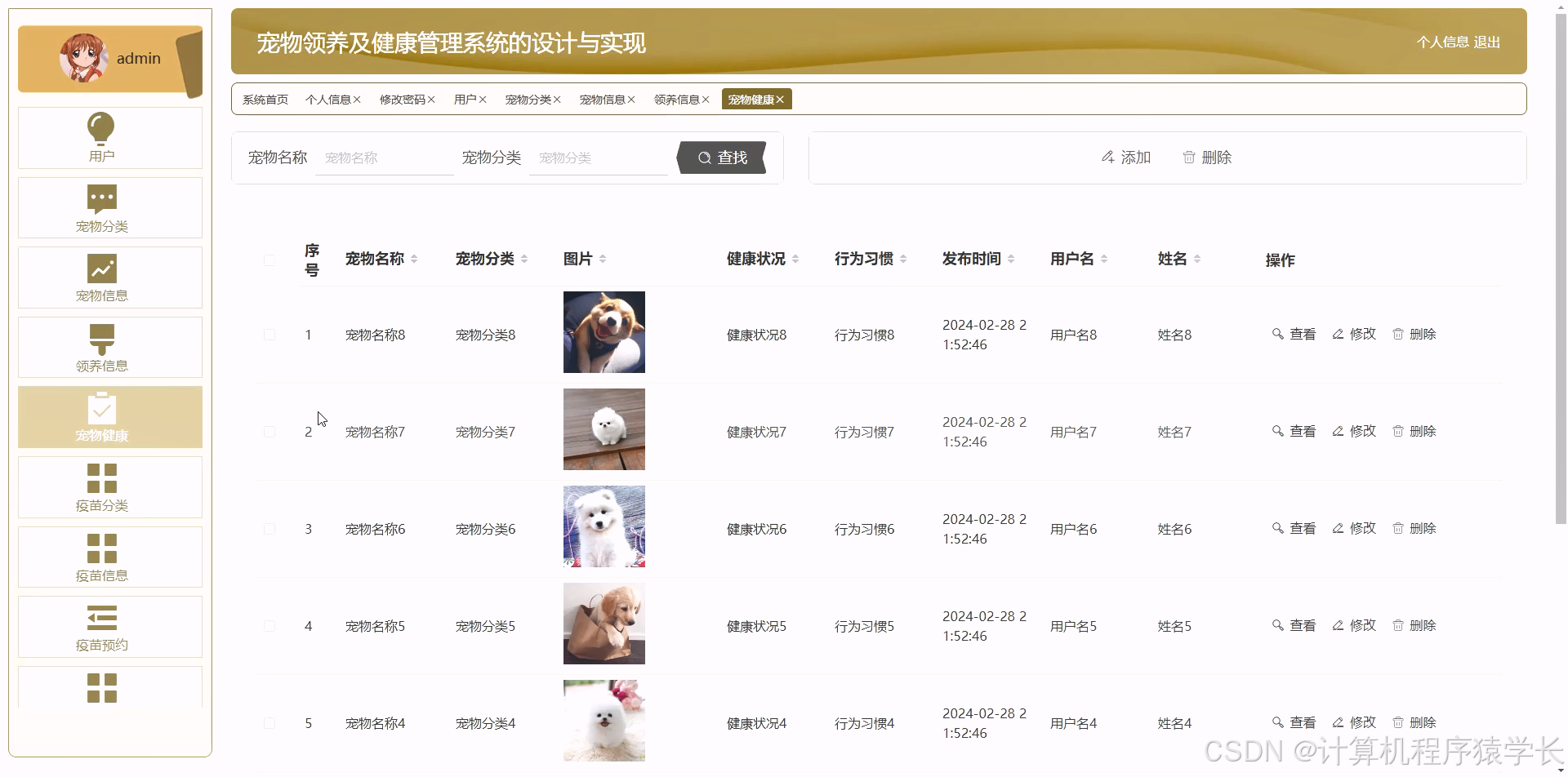
Task: Open the image thumbnail for 宠物名称6
Action: (604, 526)
